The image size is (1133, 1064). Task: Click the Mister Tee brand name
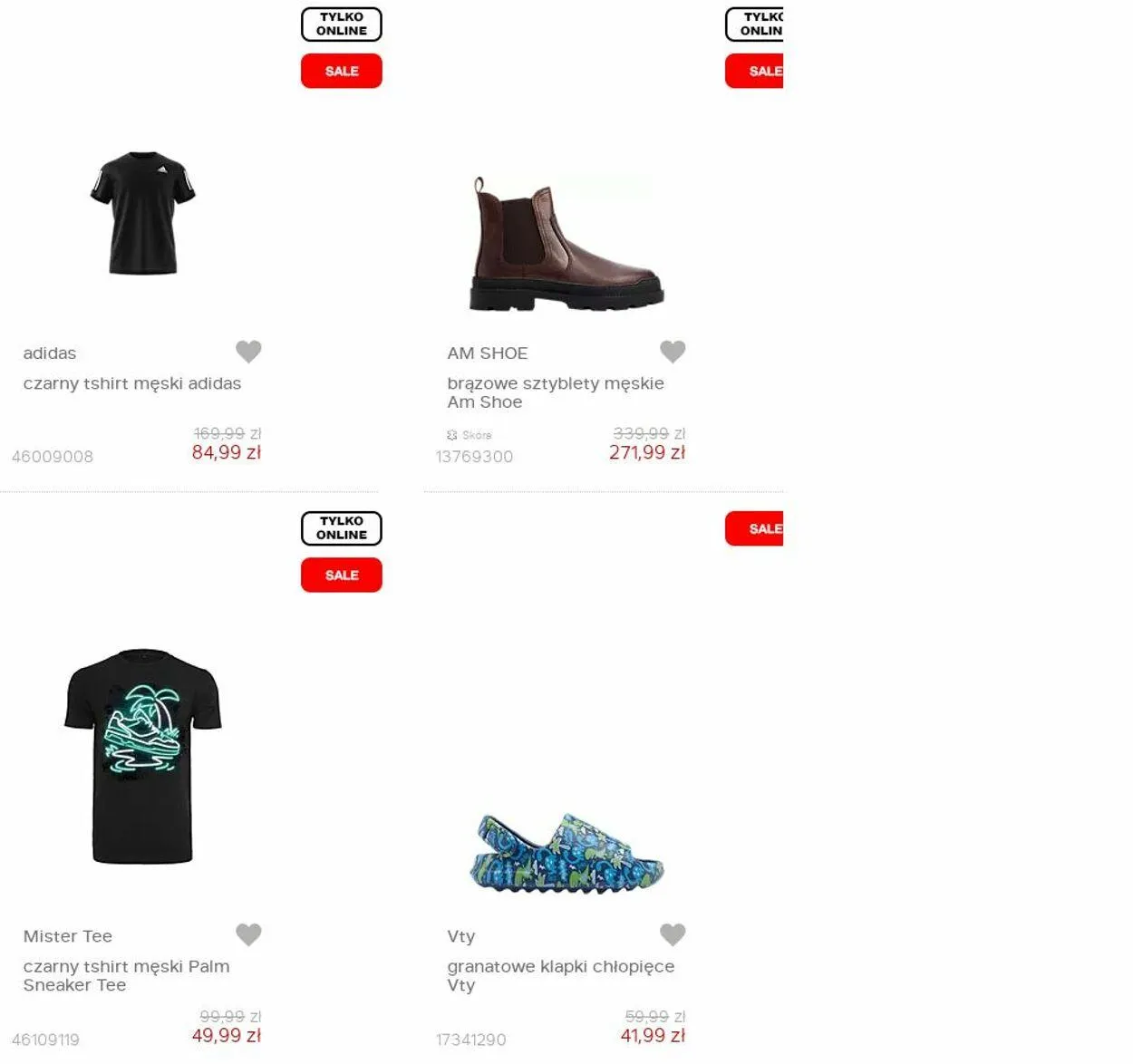(x=68, y=936)
